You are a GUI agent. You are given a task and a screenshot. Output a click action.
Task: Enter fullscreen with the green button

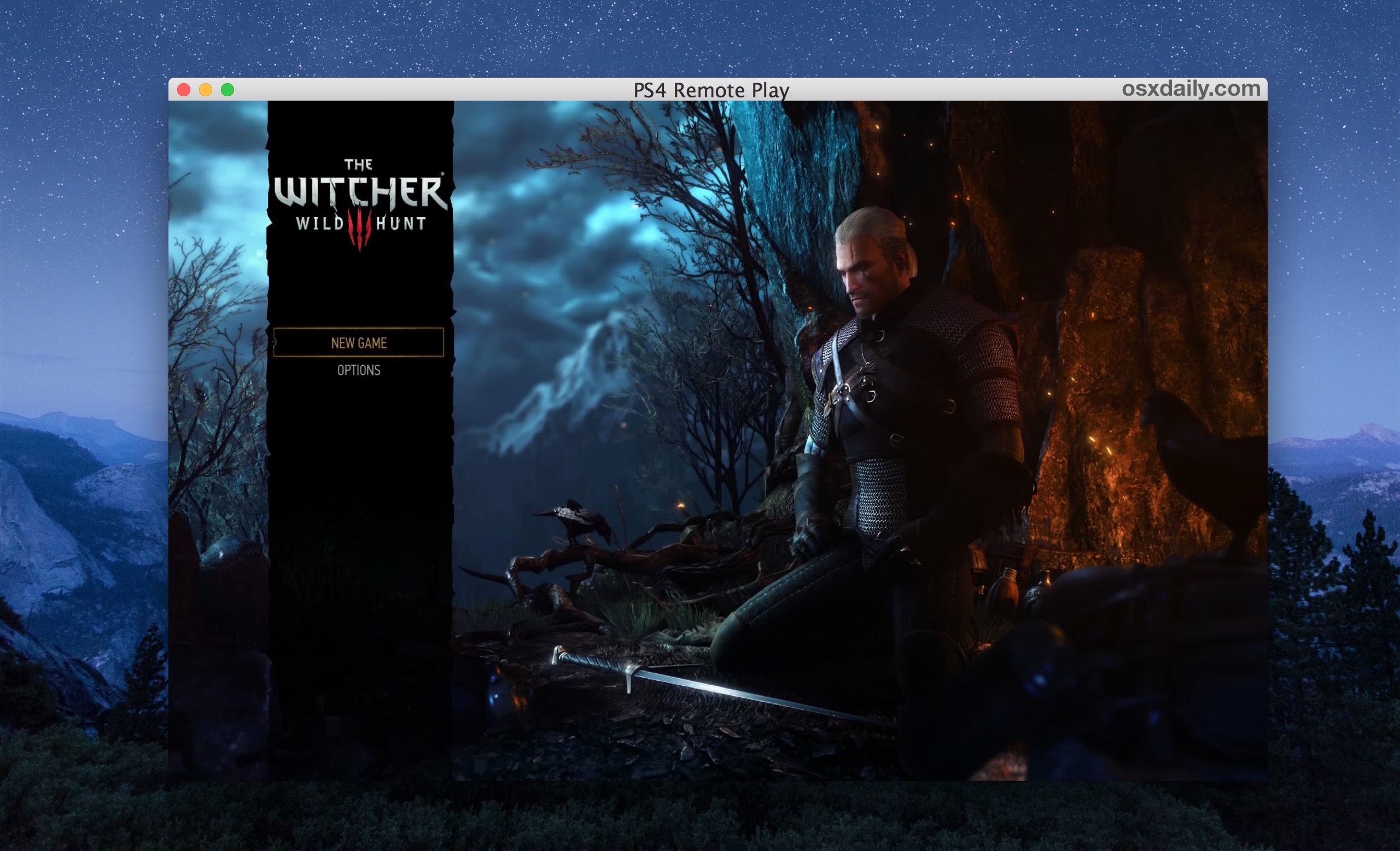(227, 90)
